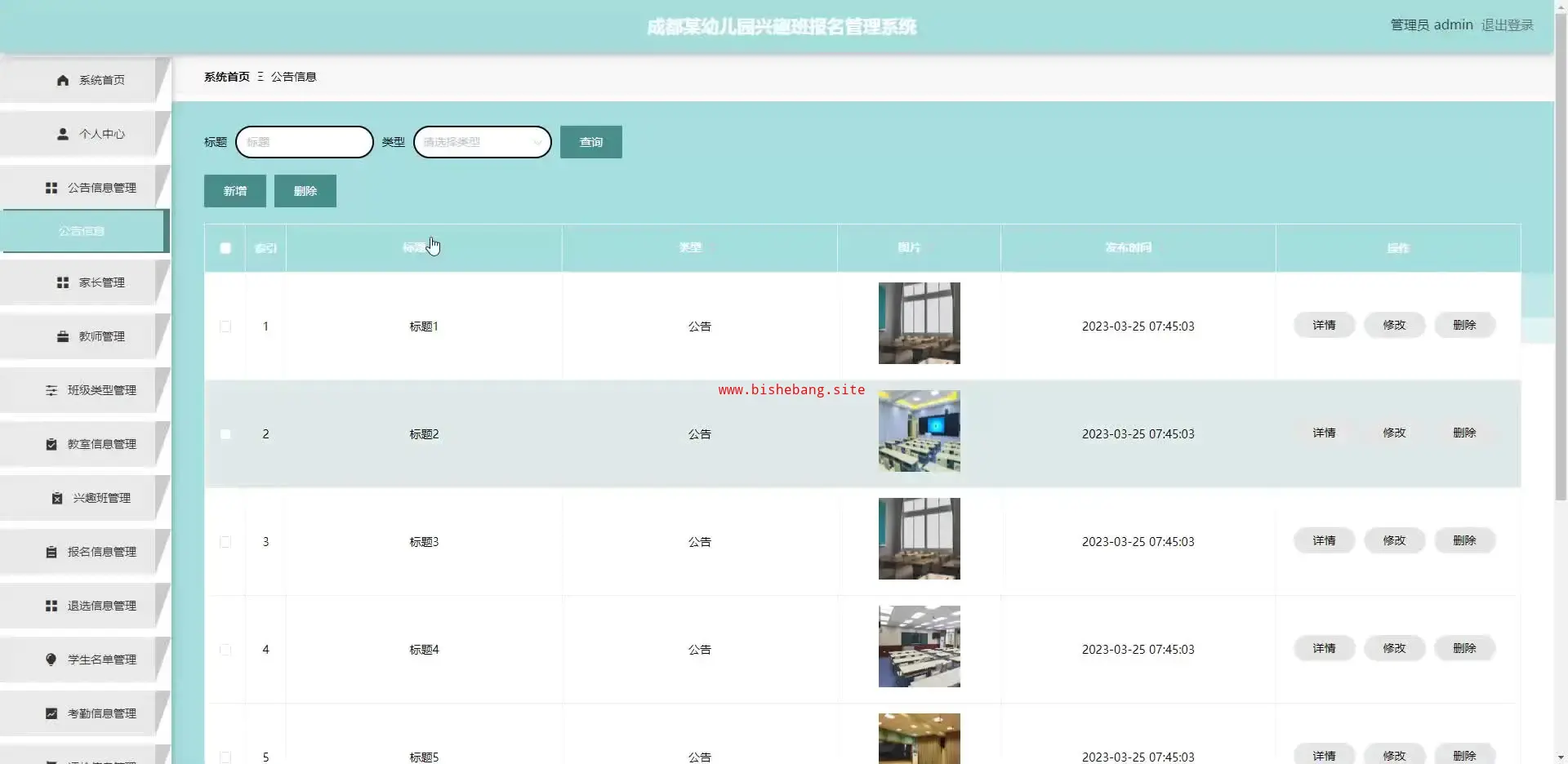
Task: Click 删除 for row 标题2
Action: point(1465,433)
